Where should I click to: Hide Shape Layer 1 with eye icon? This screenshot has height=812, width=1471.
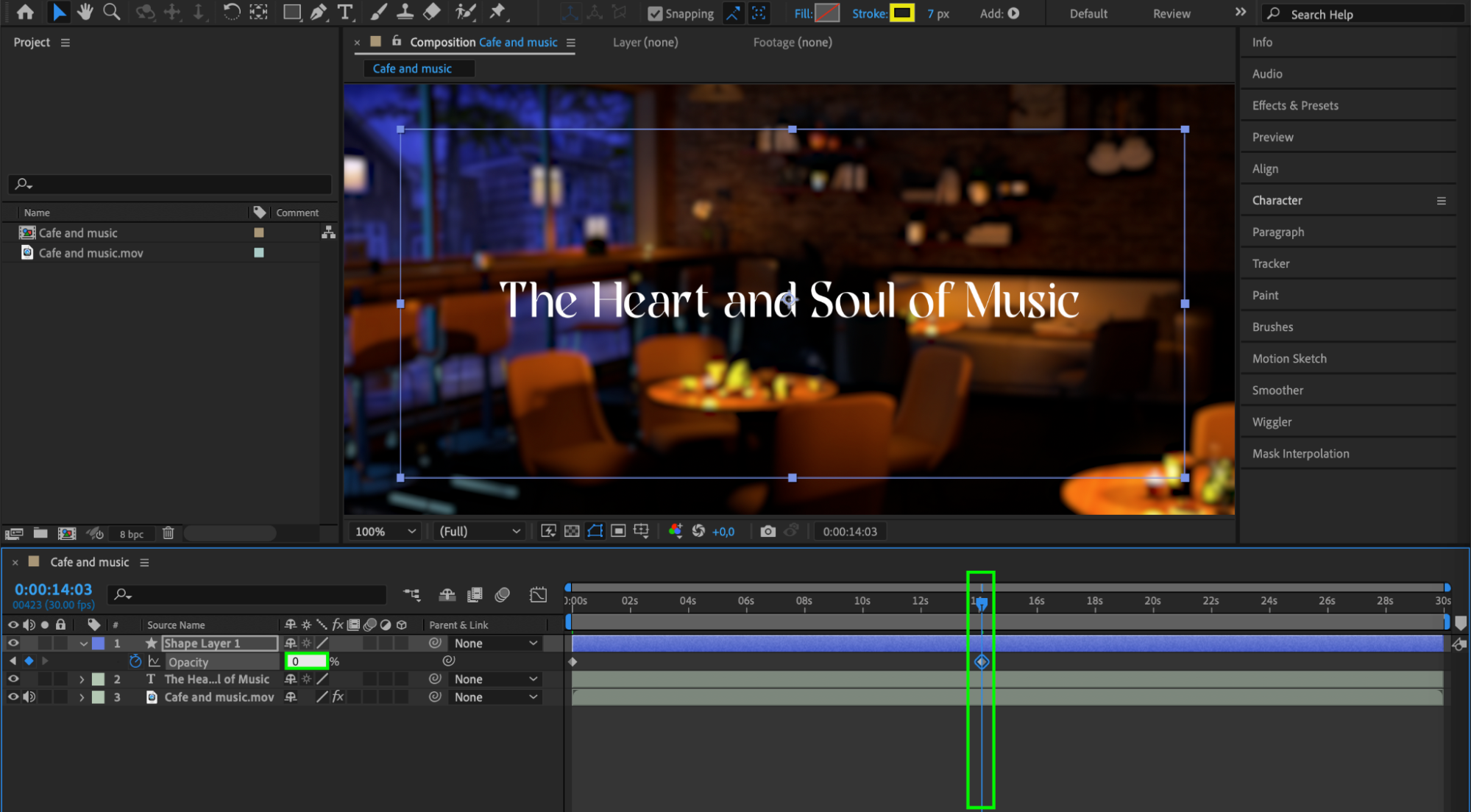[x=13, y=643]
